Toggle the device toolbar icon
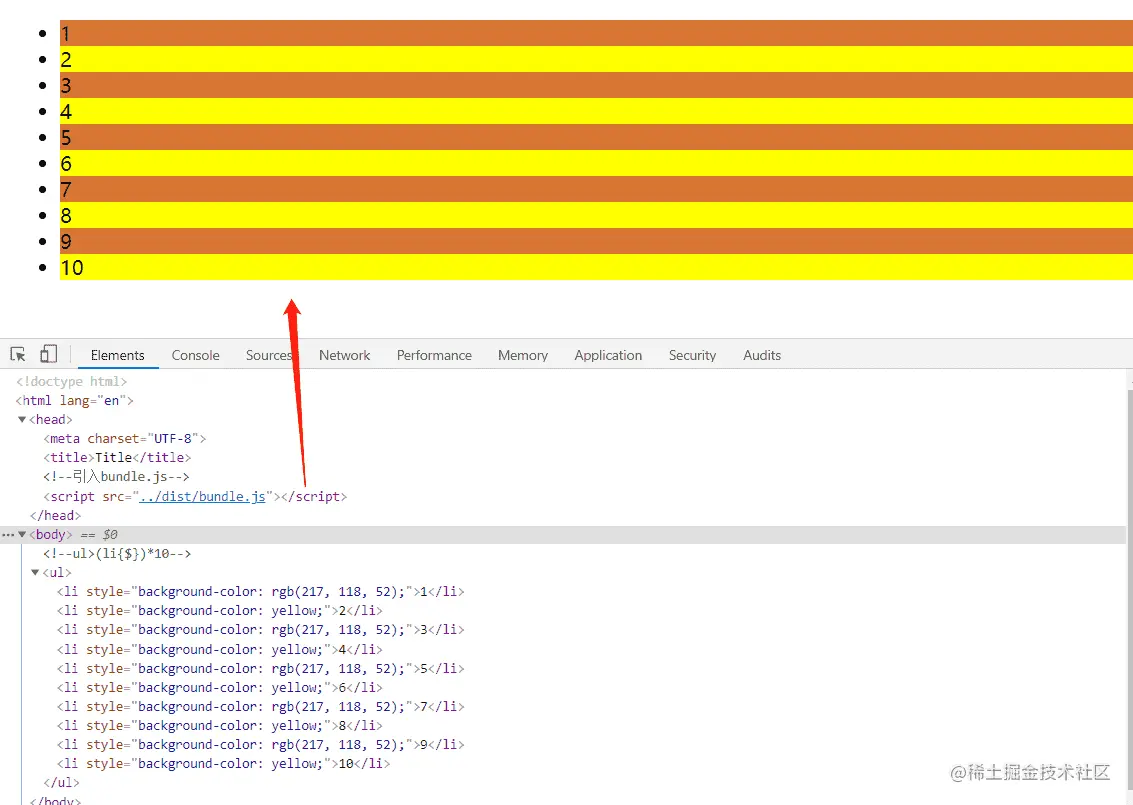1133x805 pixels. point(48,353)
